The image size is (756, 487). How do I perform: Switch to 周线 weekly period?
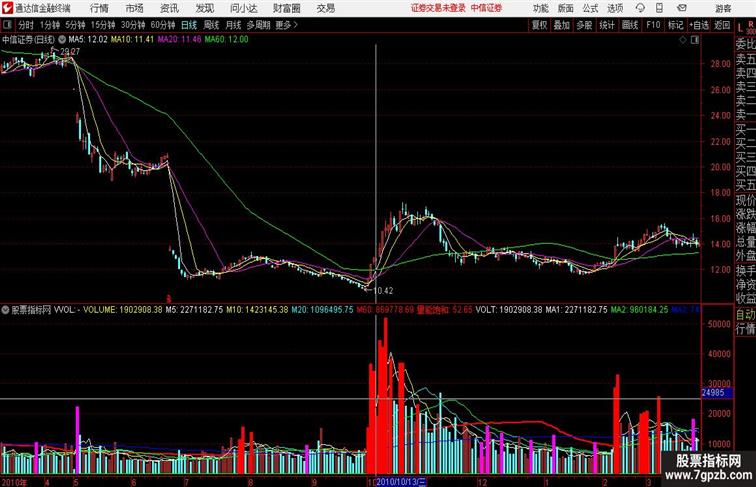(x=211, y=25)
